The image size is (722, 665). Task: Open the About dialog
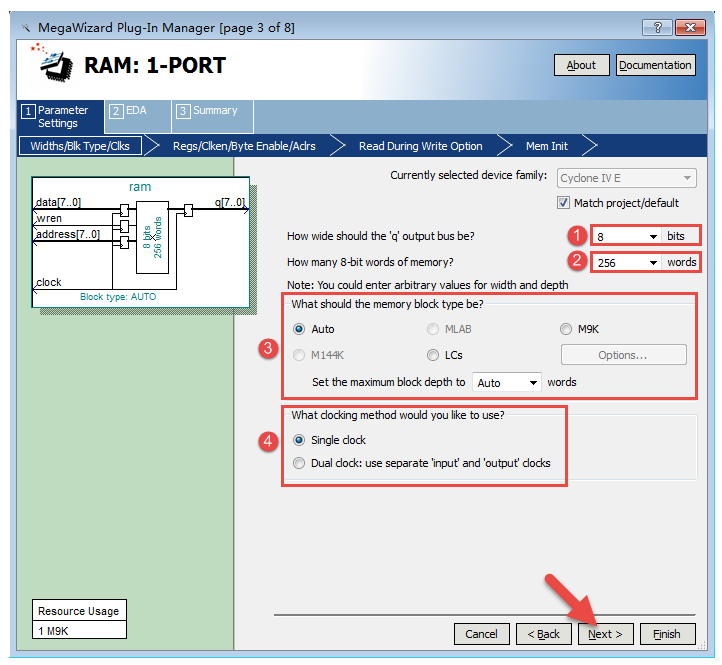tap(582, 65)
